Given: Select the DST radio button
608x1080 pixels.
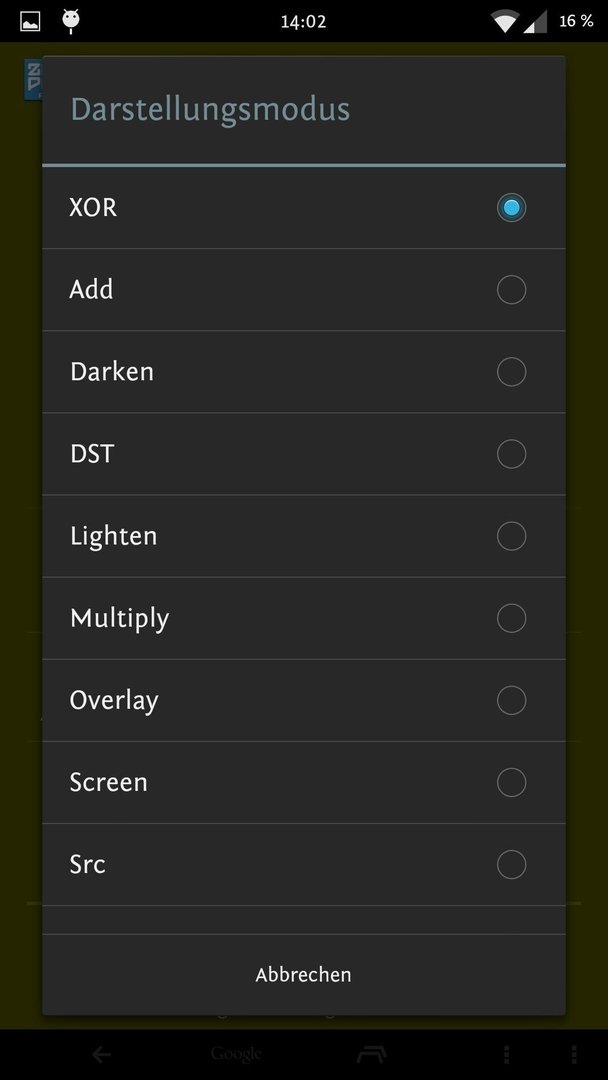Looking at the screenshot, I should (x=512, y=454).
